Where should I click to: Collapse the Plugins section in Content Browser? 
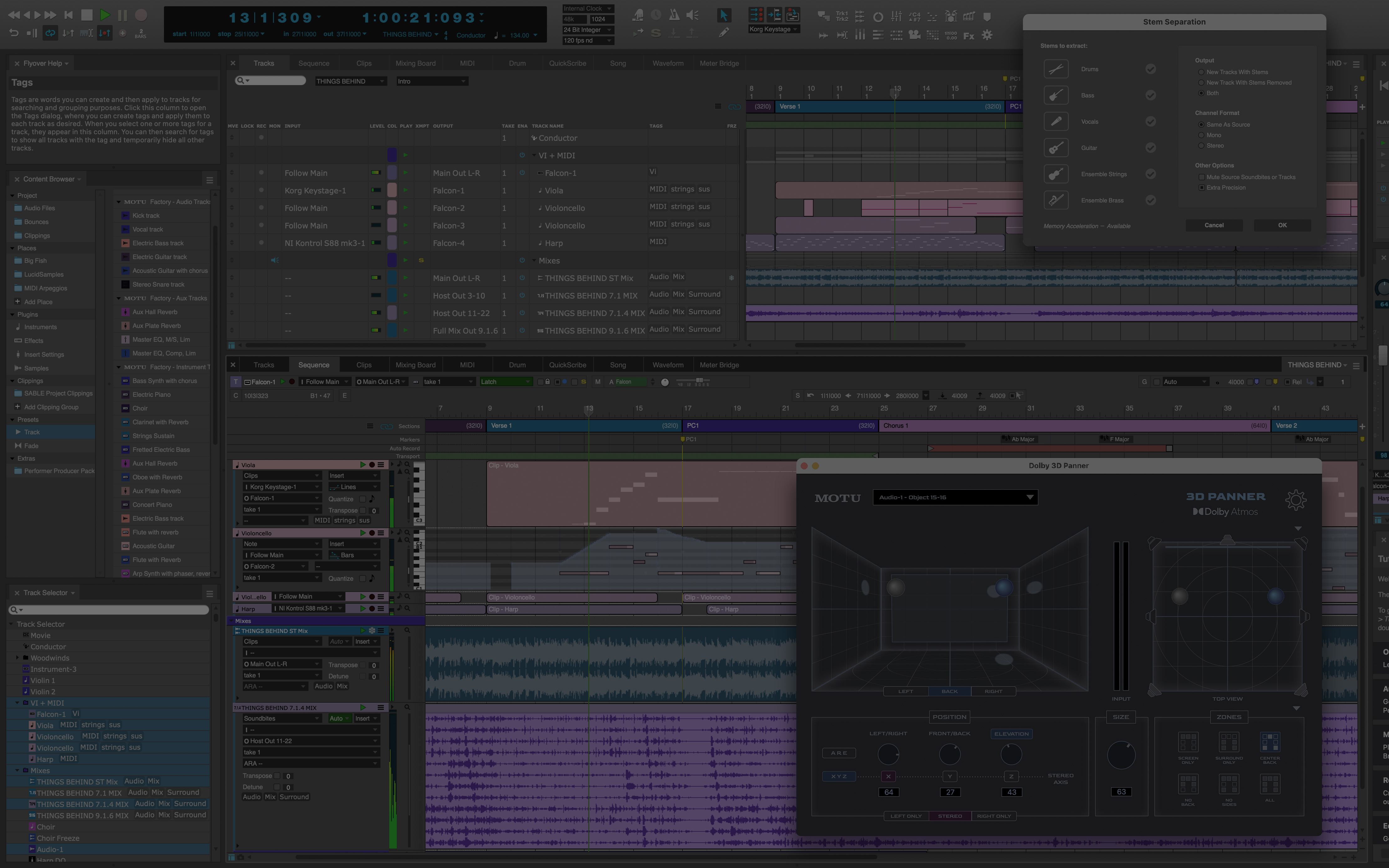click(x=13, y=314)
